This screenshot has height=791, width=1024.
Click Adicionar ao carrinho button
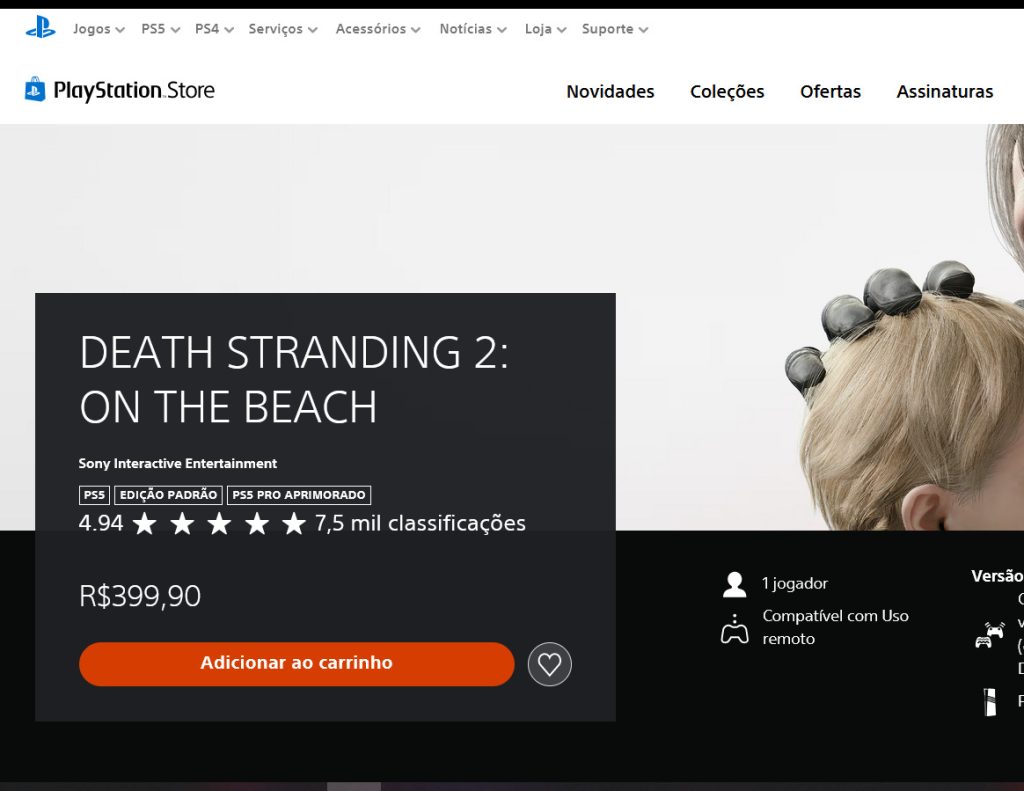(x=296, y=664)
